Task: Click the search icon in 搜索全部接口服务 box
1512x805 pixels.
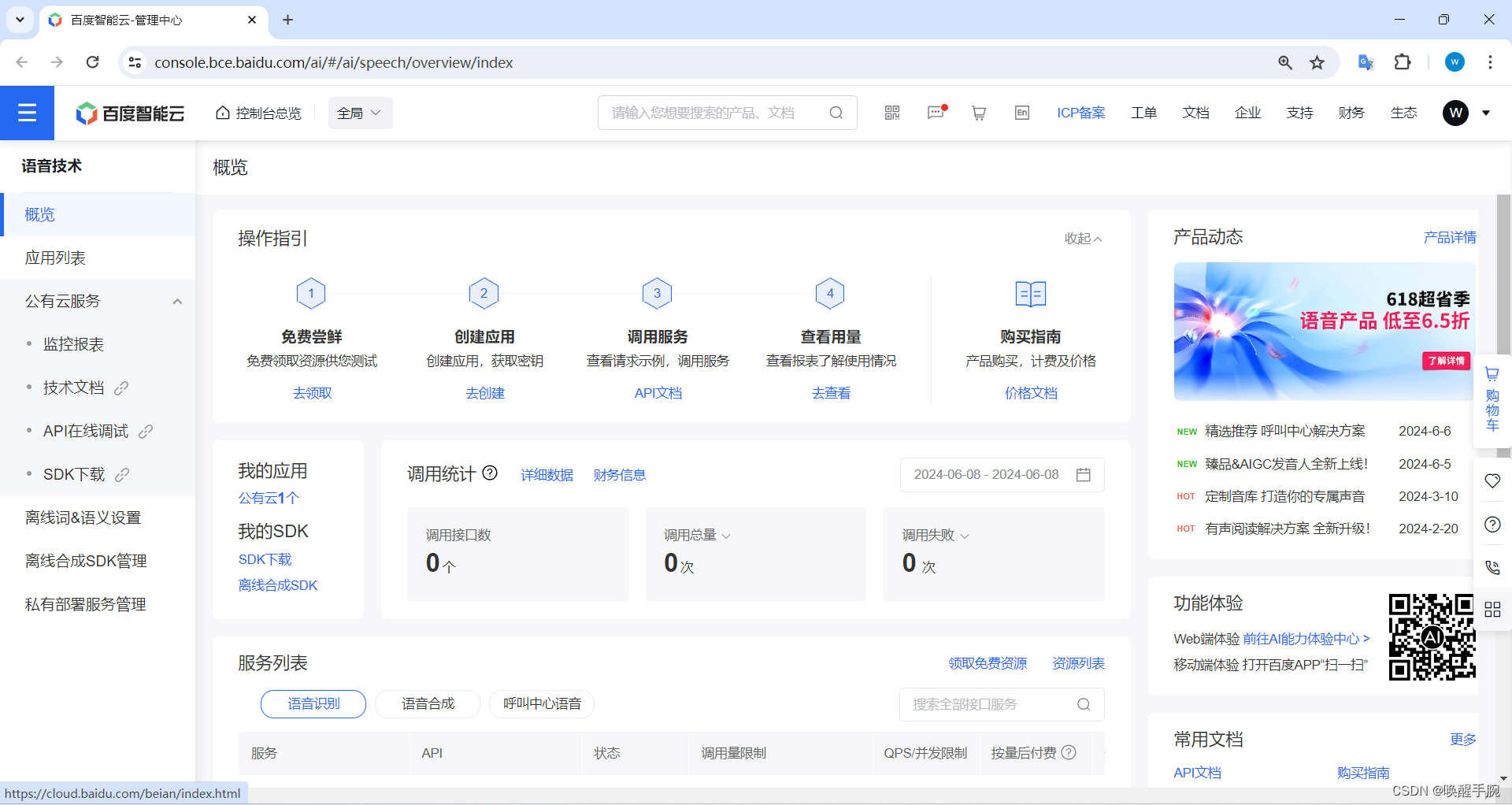Action: (x=1084, y=704)
